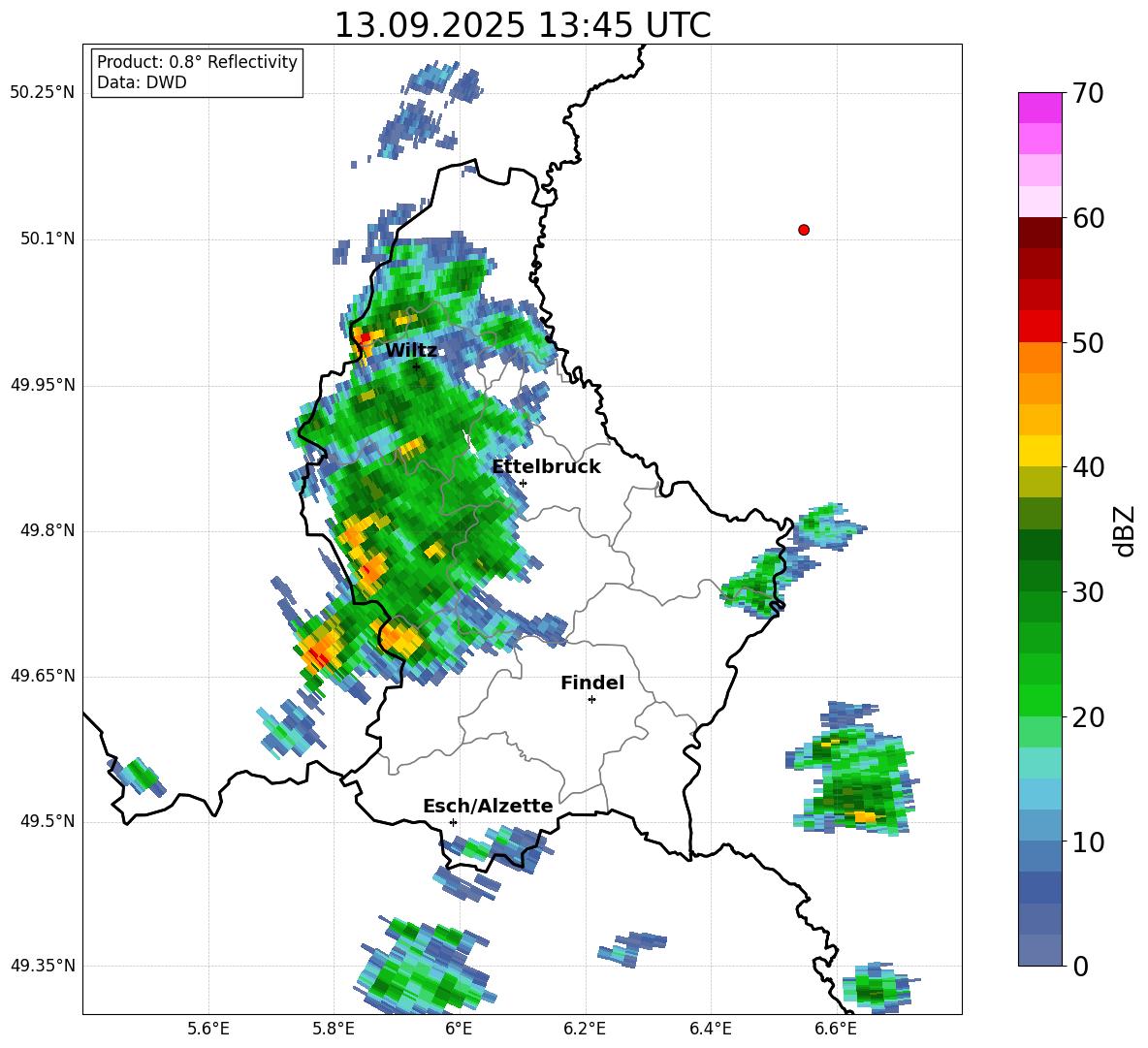Click the 6°E longitude tick label

click(x=459, y=1029)
